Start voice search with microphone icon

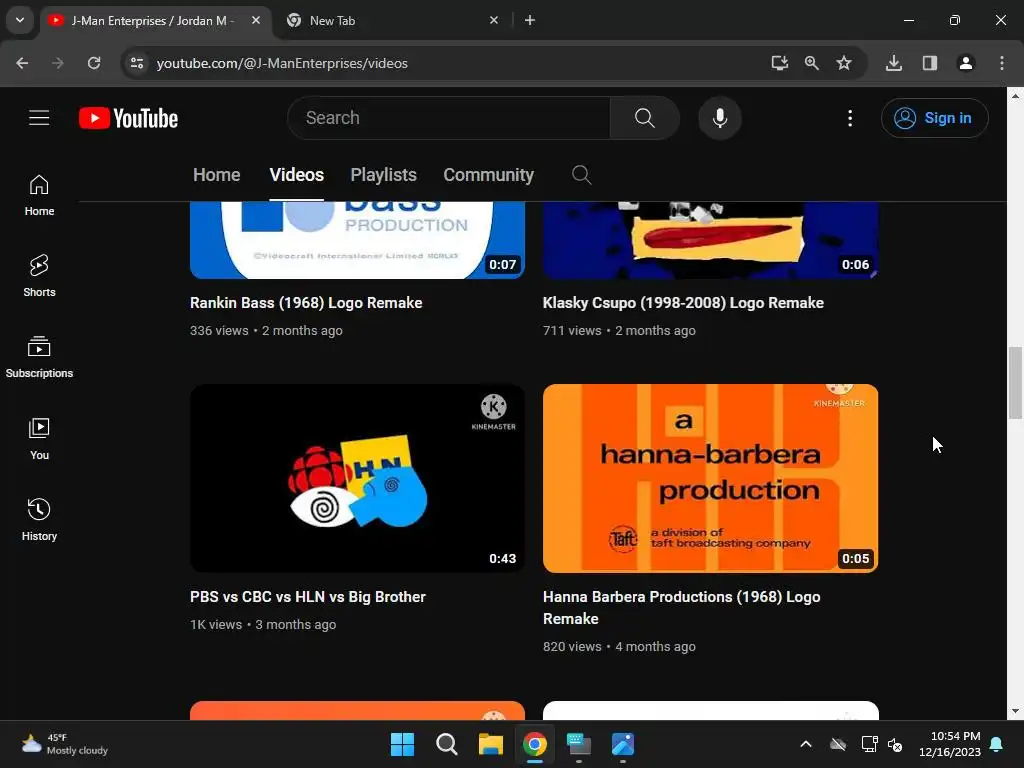pos(720,118)
